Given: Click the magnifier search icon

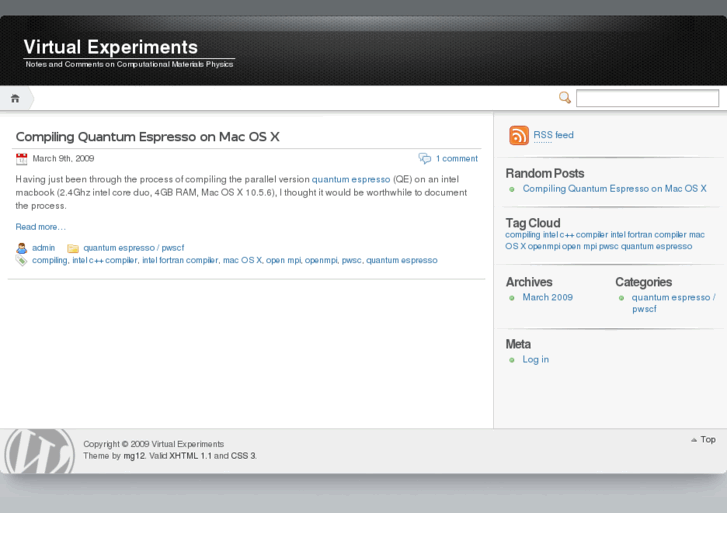Looking at the screenshot, I should coord(565,98).
